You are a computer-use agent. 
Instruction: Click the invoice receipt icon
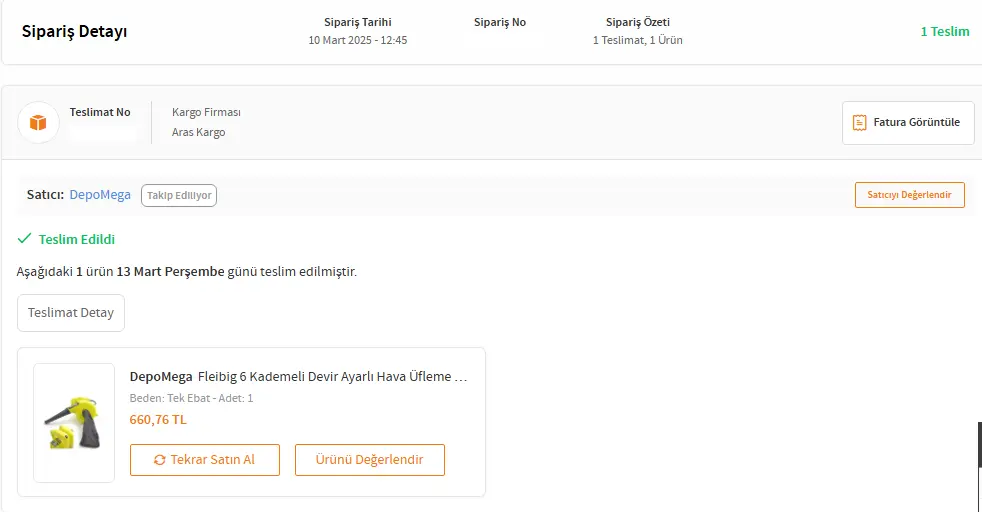tap(859, 123)
